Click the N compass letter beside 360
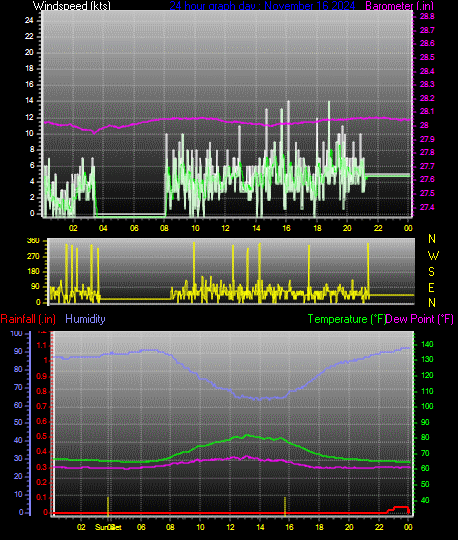 (x=432, y=239)
